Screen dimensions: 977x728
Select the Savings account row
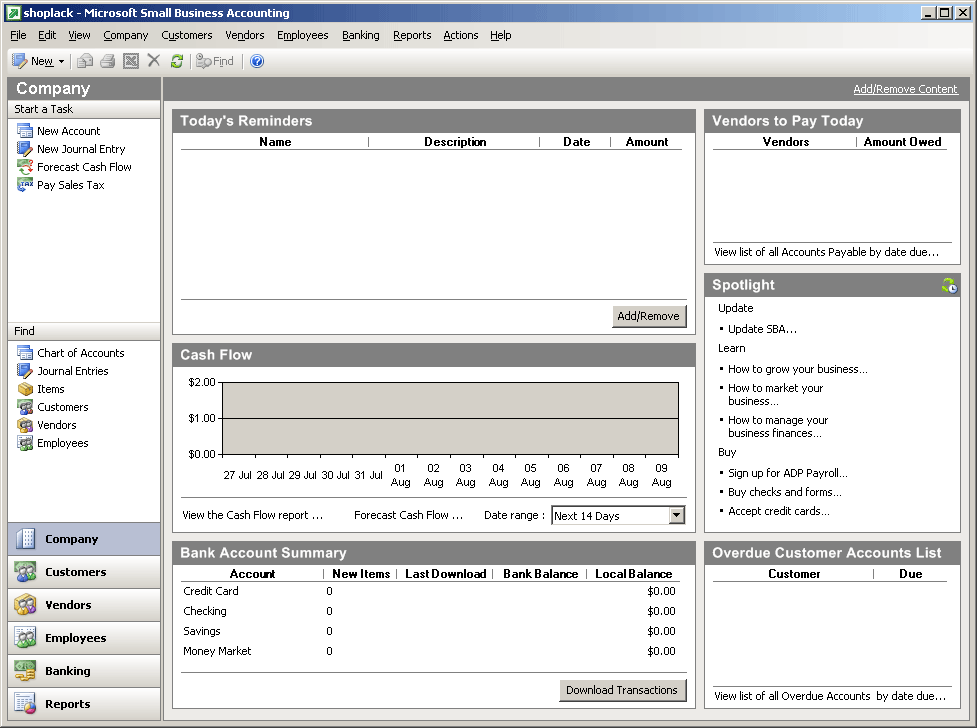click(x=430, y=631)
